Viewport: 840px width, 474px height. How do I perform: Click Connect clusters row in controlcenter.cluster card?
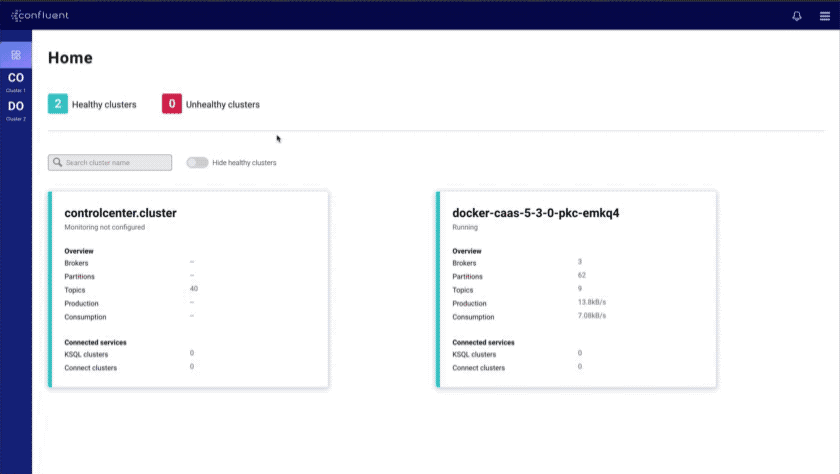pos(129,367)
